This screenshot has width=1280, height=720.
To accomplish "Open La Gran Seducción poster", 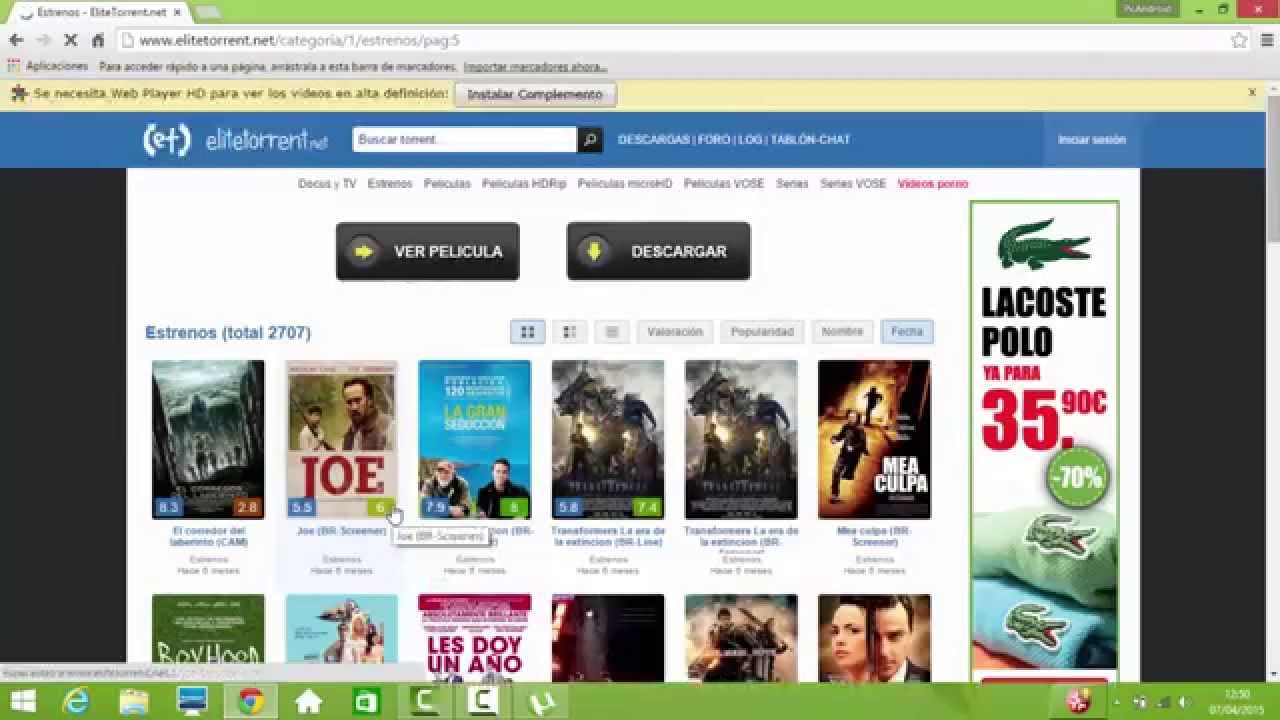I will pos(474,440).
